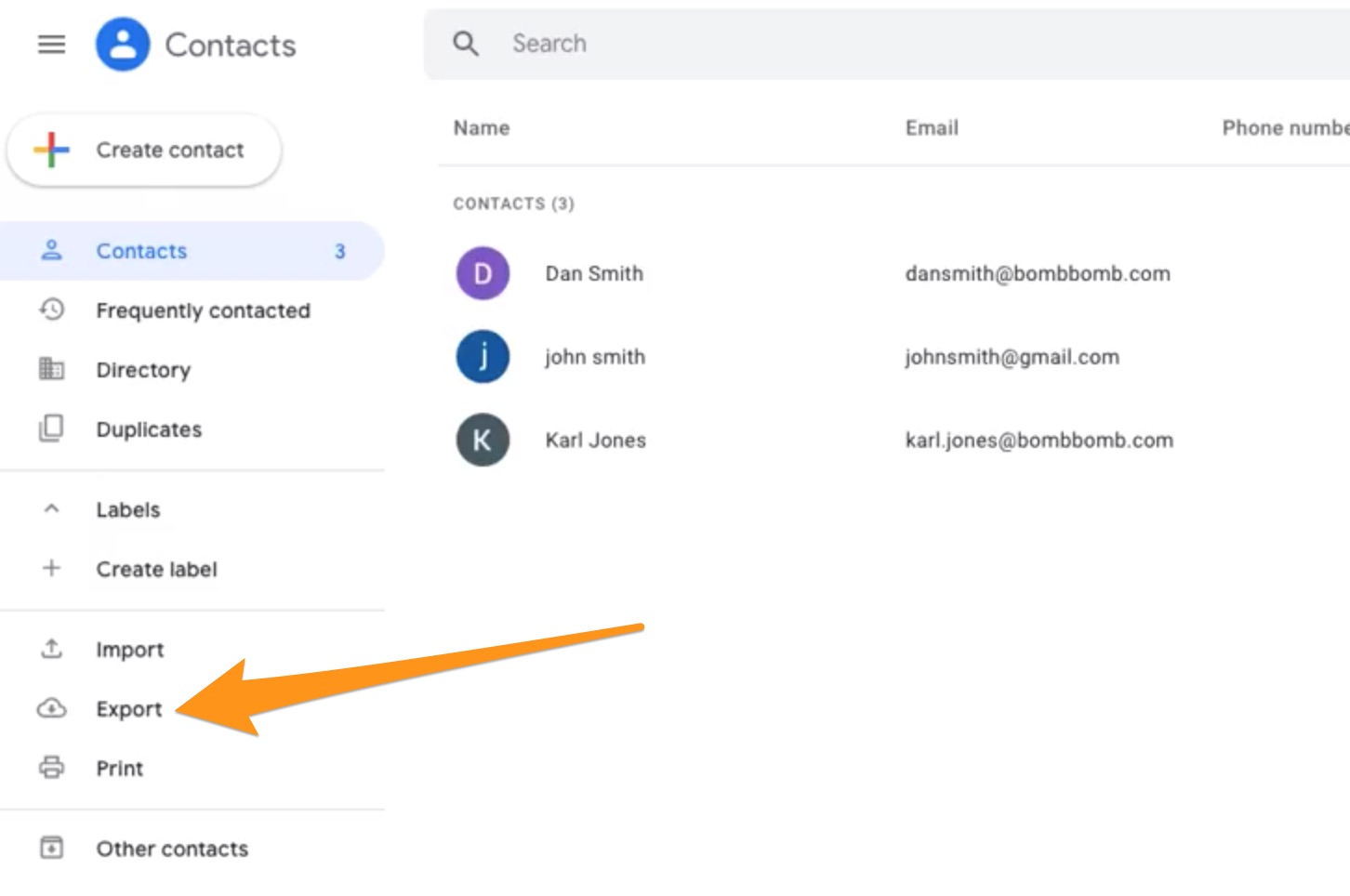Click Karl Jones's gray K avatar
This screenshot has width=1350, height=896.
pyautogui.click(x=483, y=440)
